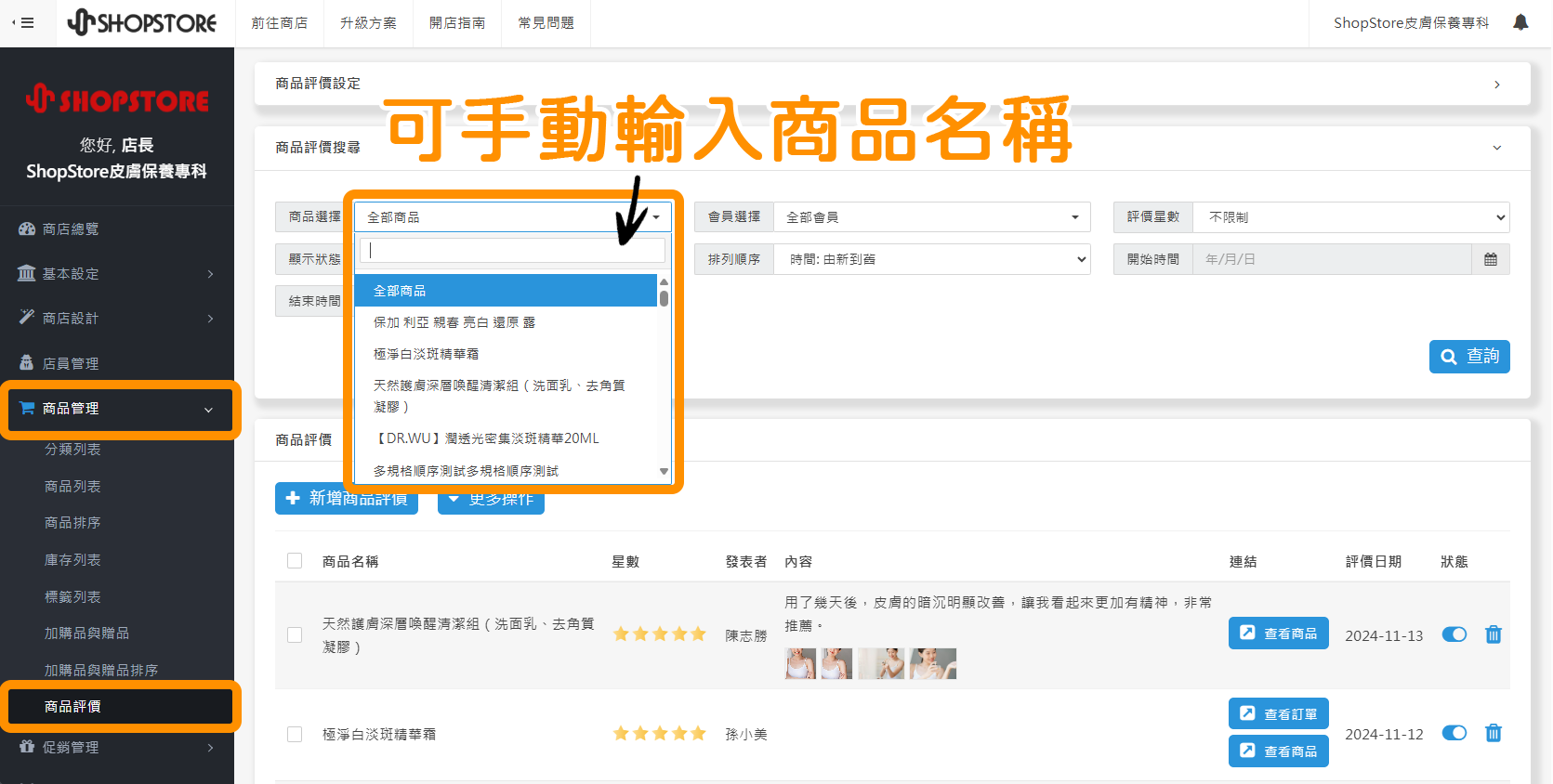Focus the product name search box in dropdown
1553x784 pixels.
[513, 250]
